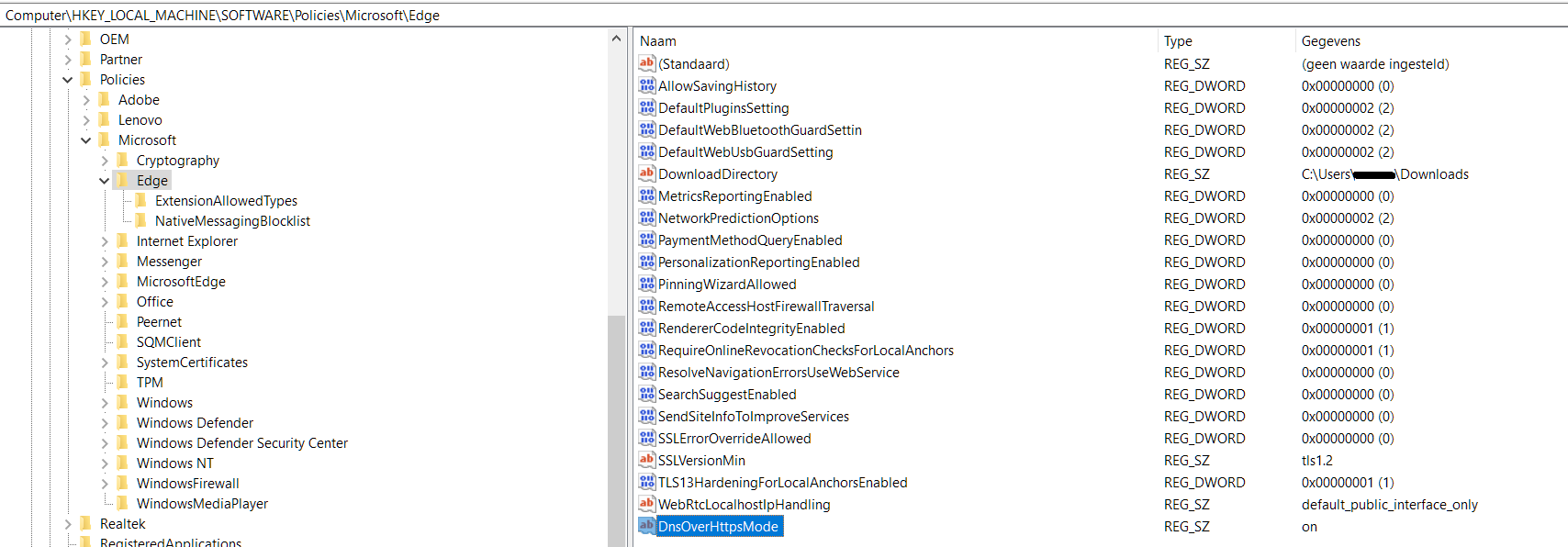Sort values by Naam column header
Screen dimensions: 1568x547
click(x=895, y=41)
